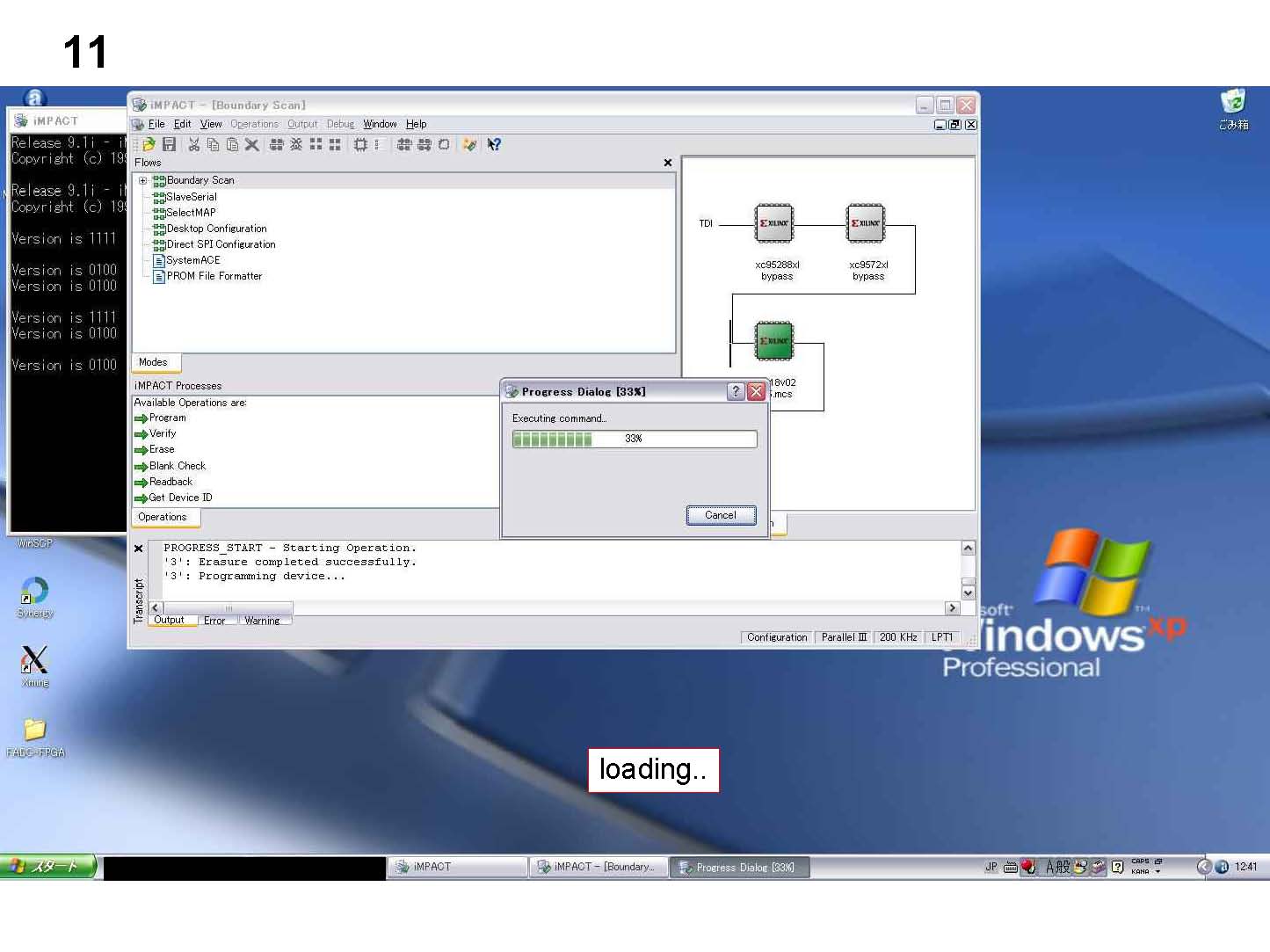Image resolution: width=1270 pixels, height=952 pixels.
Task: Switch to the iMPACT console taskbar button
Action: click(457, 867)
